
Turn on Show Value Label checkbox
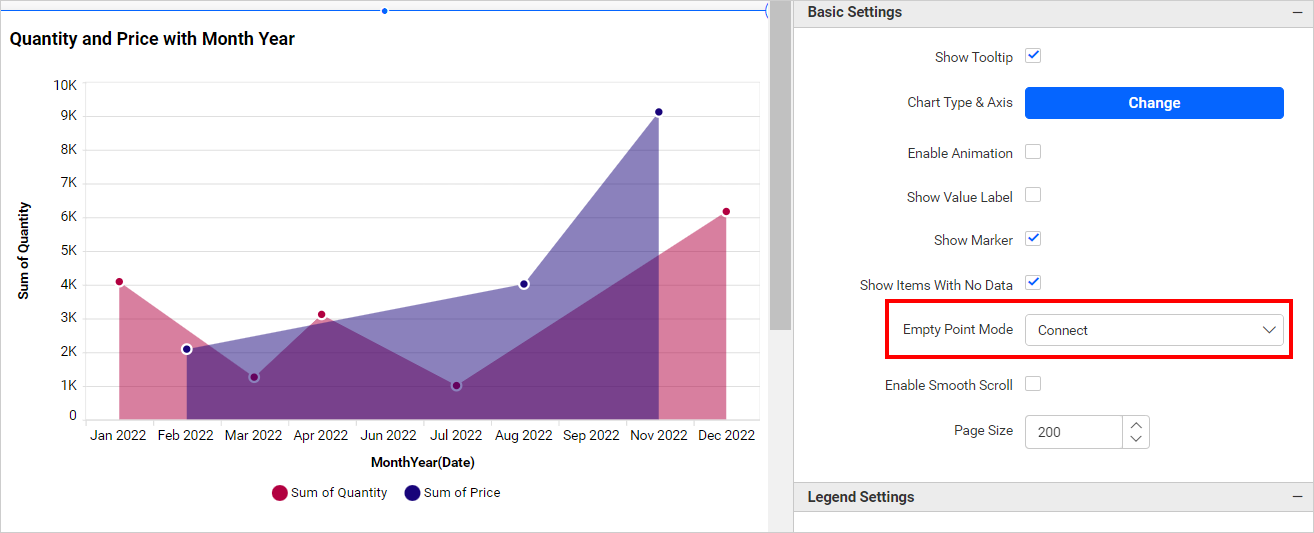(x=1034, y=195)
